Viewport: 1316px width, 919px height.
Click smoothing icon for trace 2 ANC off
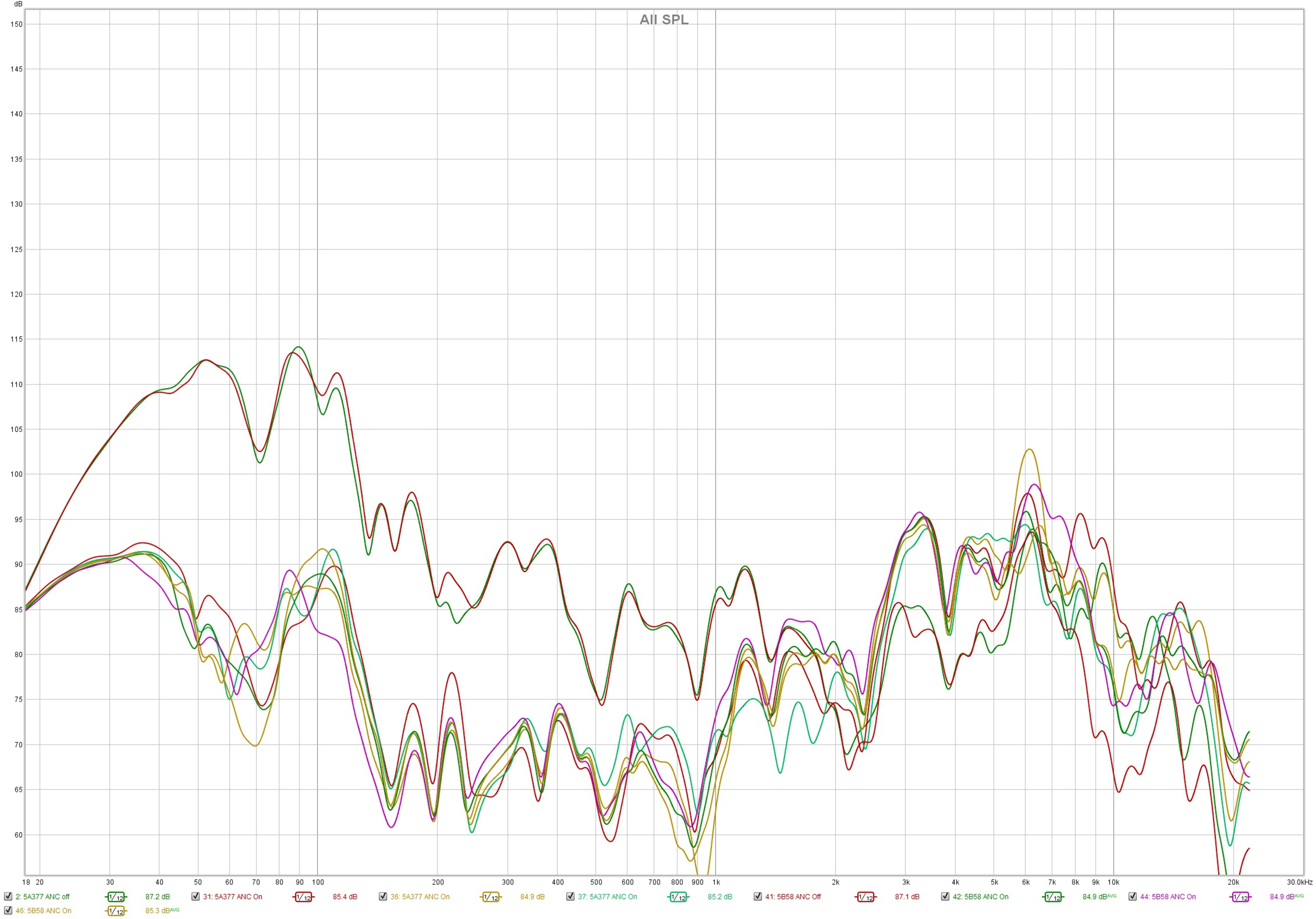[116, 897]
